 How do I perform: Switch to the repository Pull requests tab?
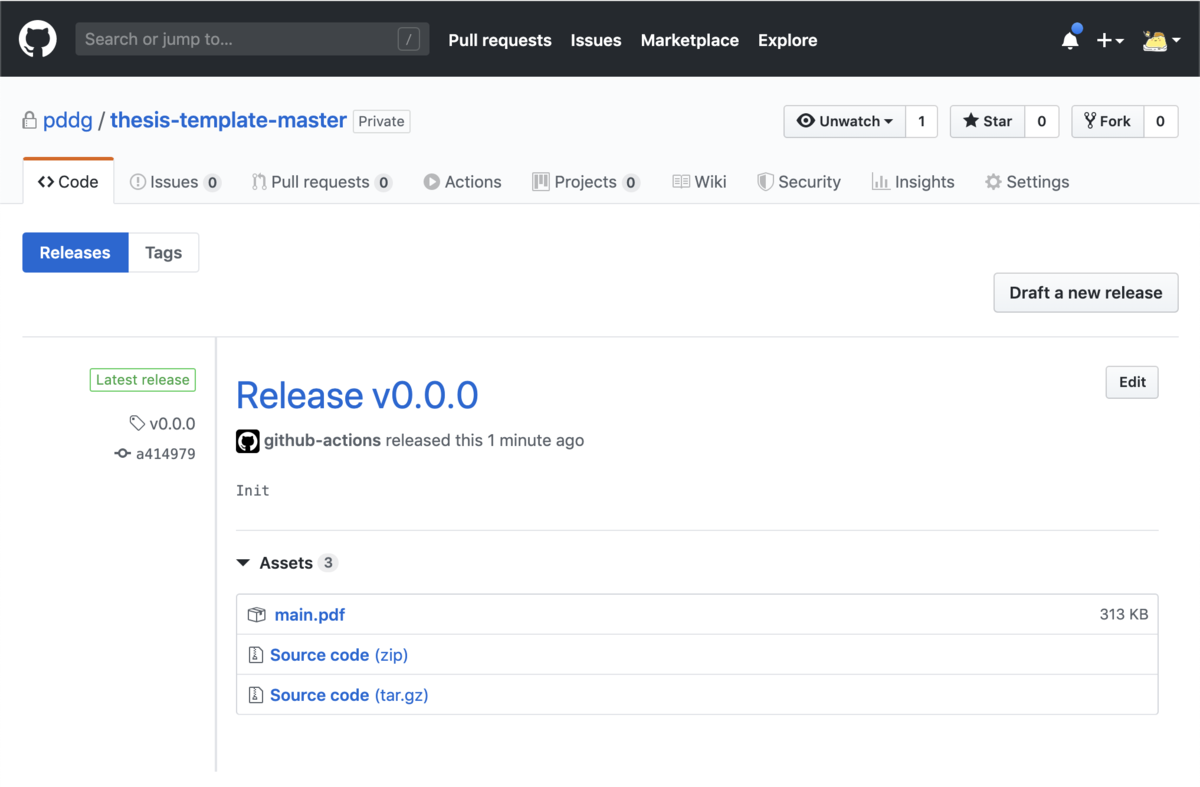click(320, 181)
